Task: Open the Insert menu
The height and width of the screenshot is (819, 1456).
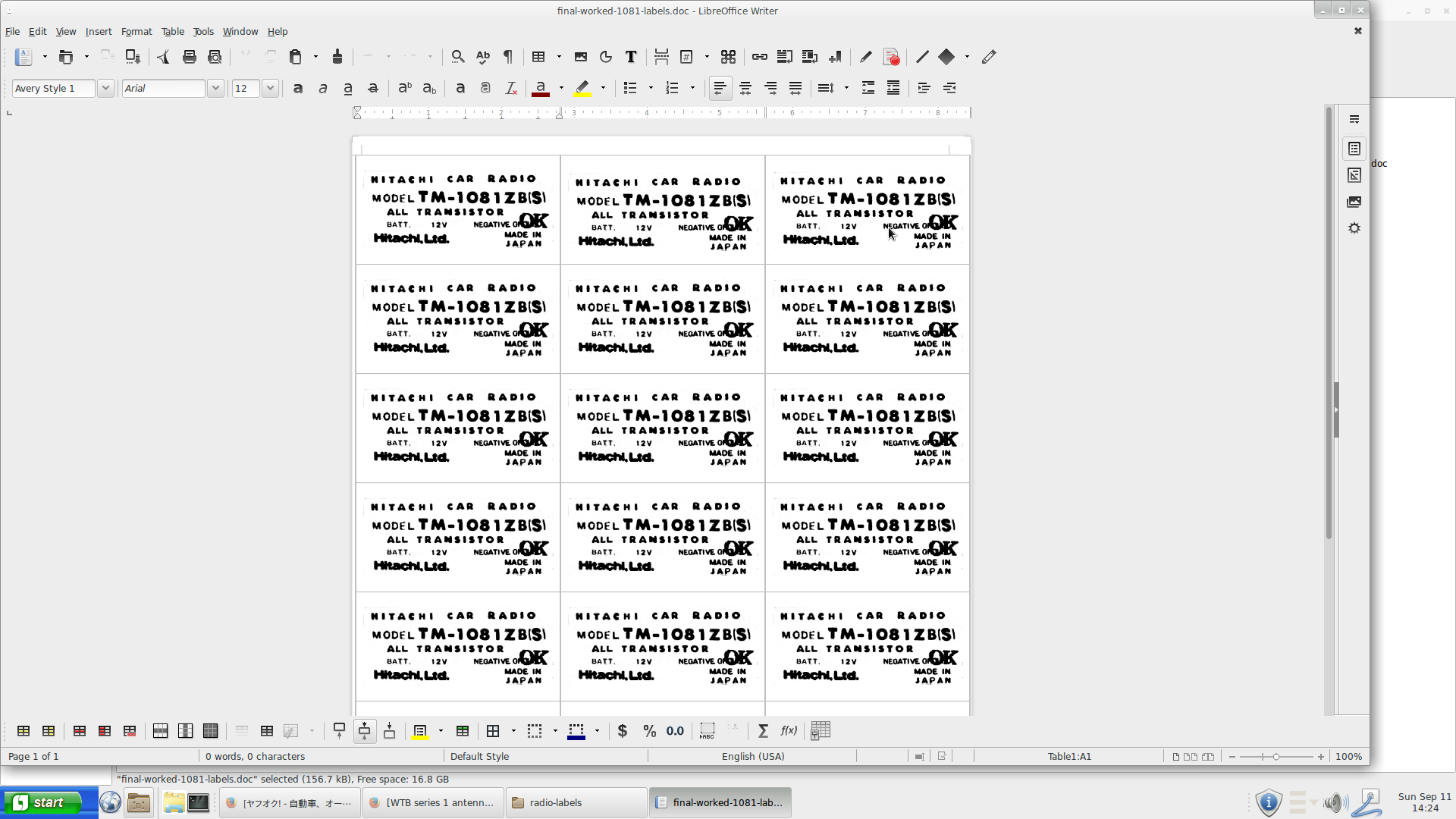Action: 99,32
